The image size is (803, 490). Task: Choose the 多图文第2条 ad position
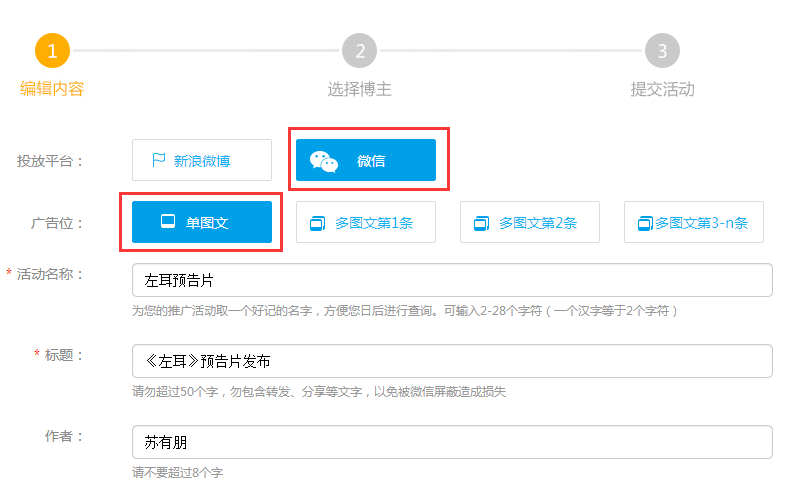530,222
